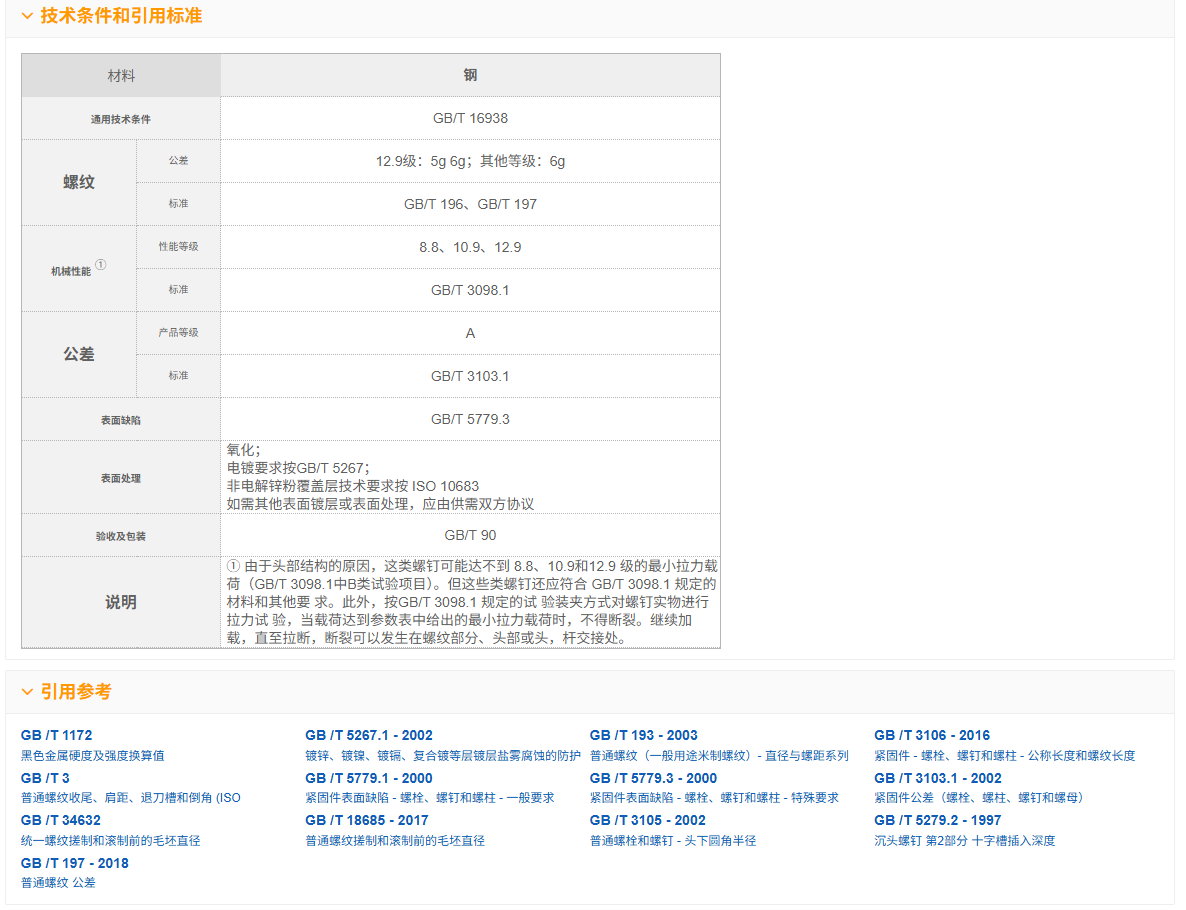Open GB /T 5779.3 - 2000 link
The width and height of the screenshot is (1186, 910).
coord(653,778)
